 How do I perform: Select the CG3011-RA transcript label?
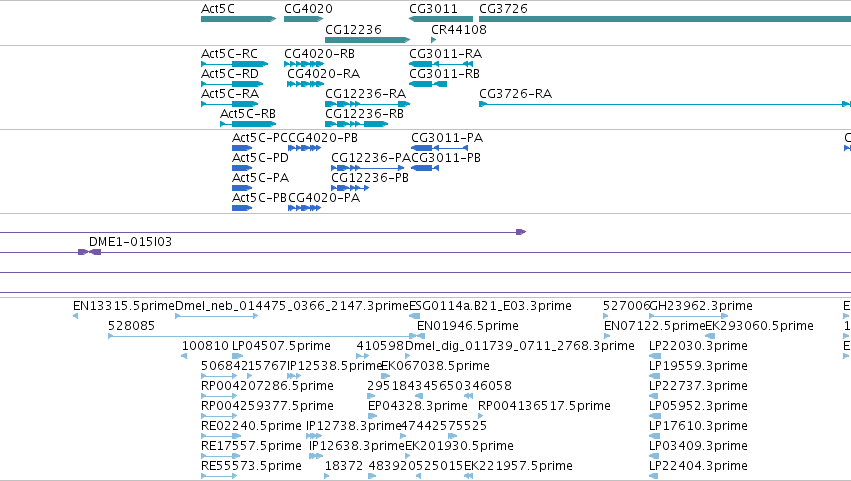click(446, 54)
